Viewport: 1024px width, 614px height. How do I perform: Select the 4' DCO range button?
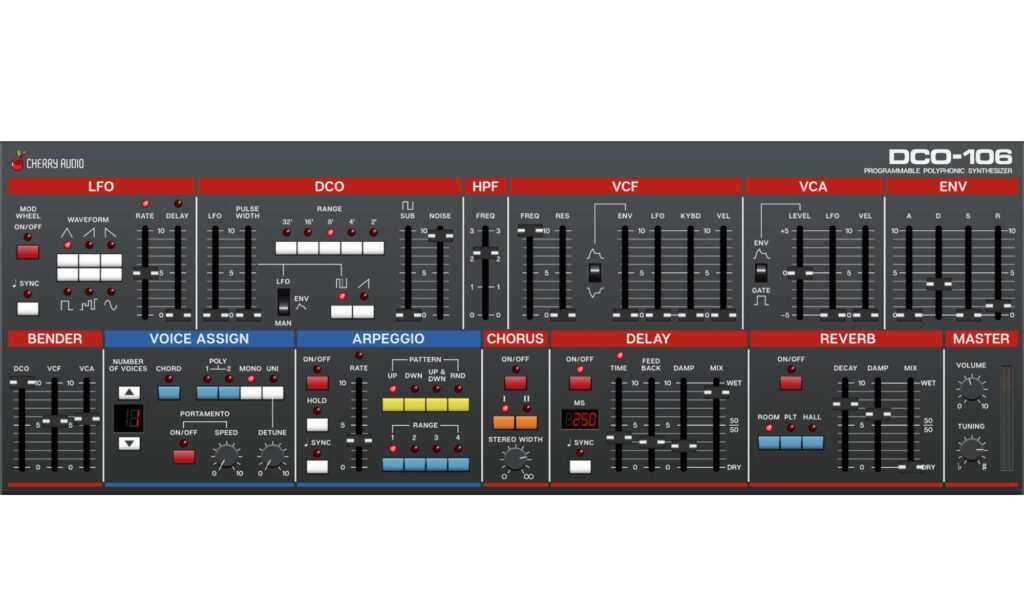(351, 248)
